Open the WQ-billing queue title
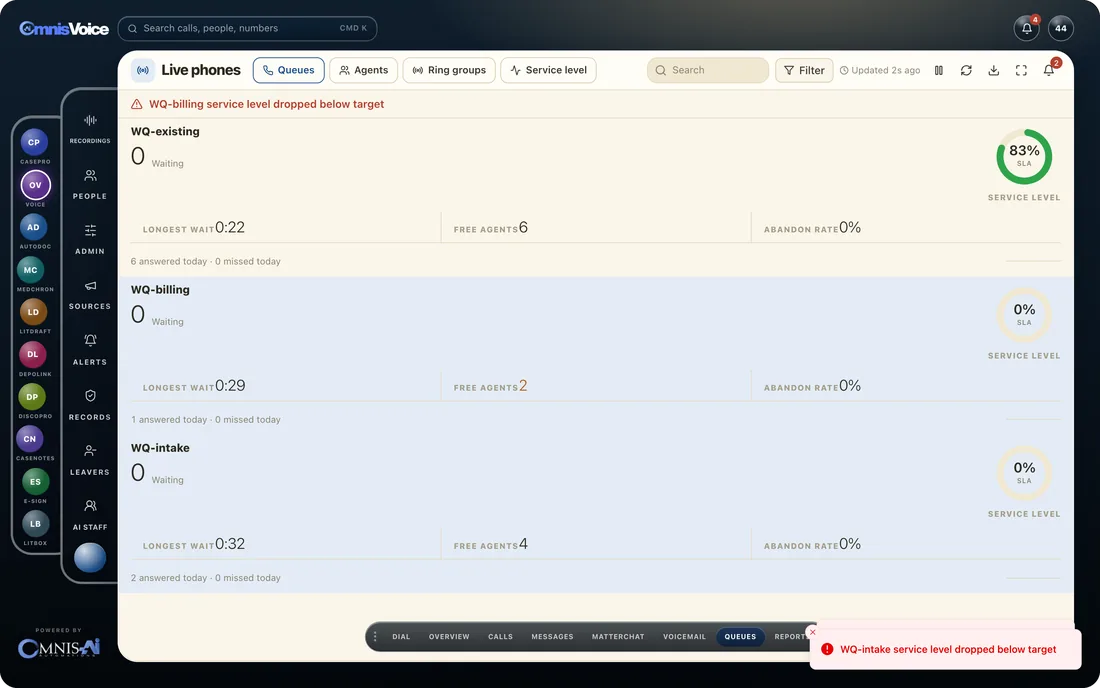The image size is (1100, 688). click(160, 290)
